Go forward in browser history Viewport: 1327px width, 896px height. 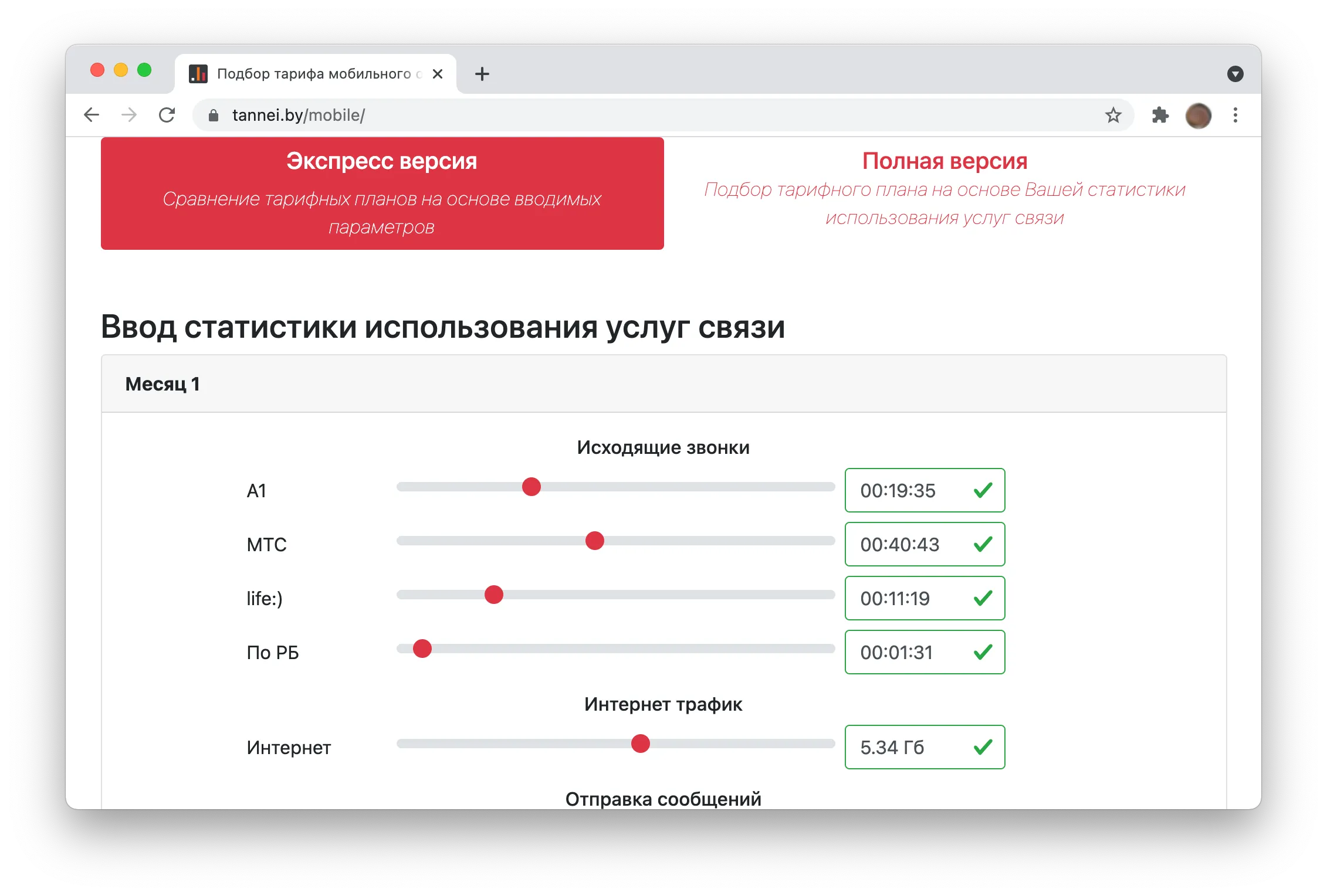click(x=129, y=115)
